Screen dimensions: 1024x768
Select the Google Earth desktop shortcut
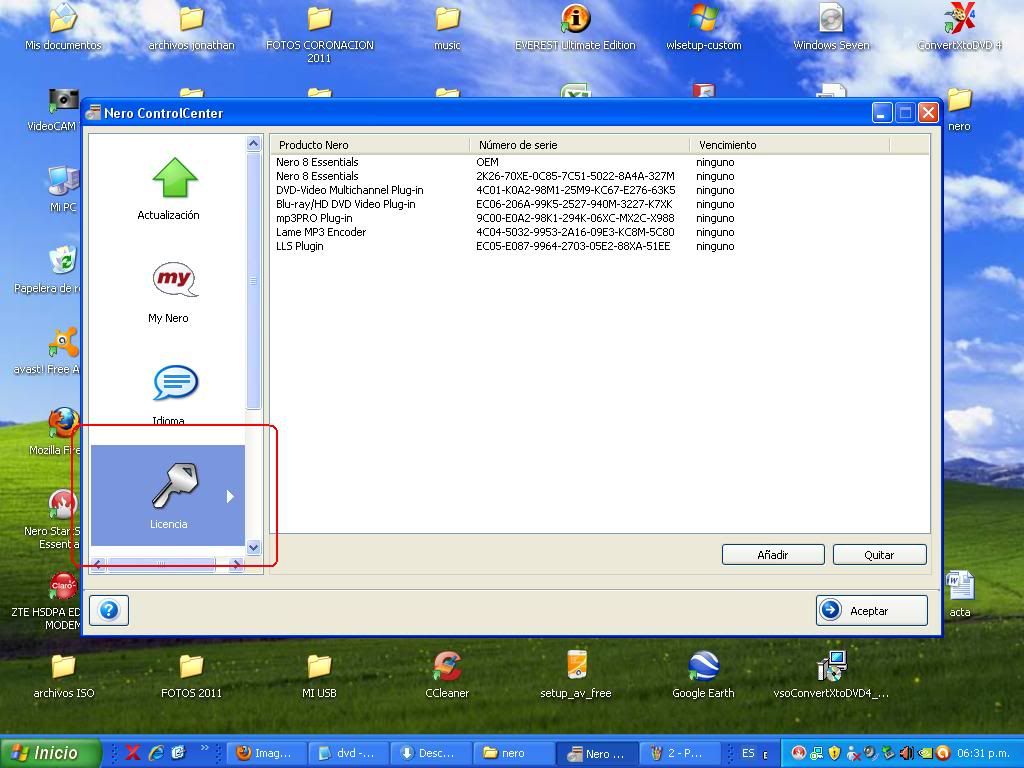pos(703,675)
